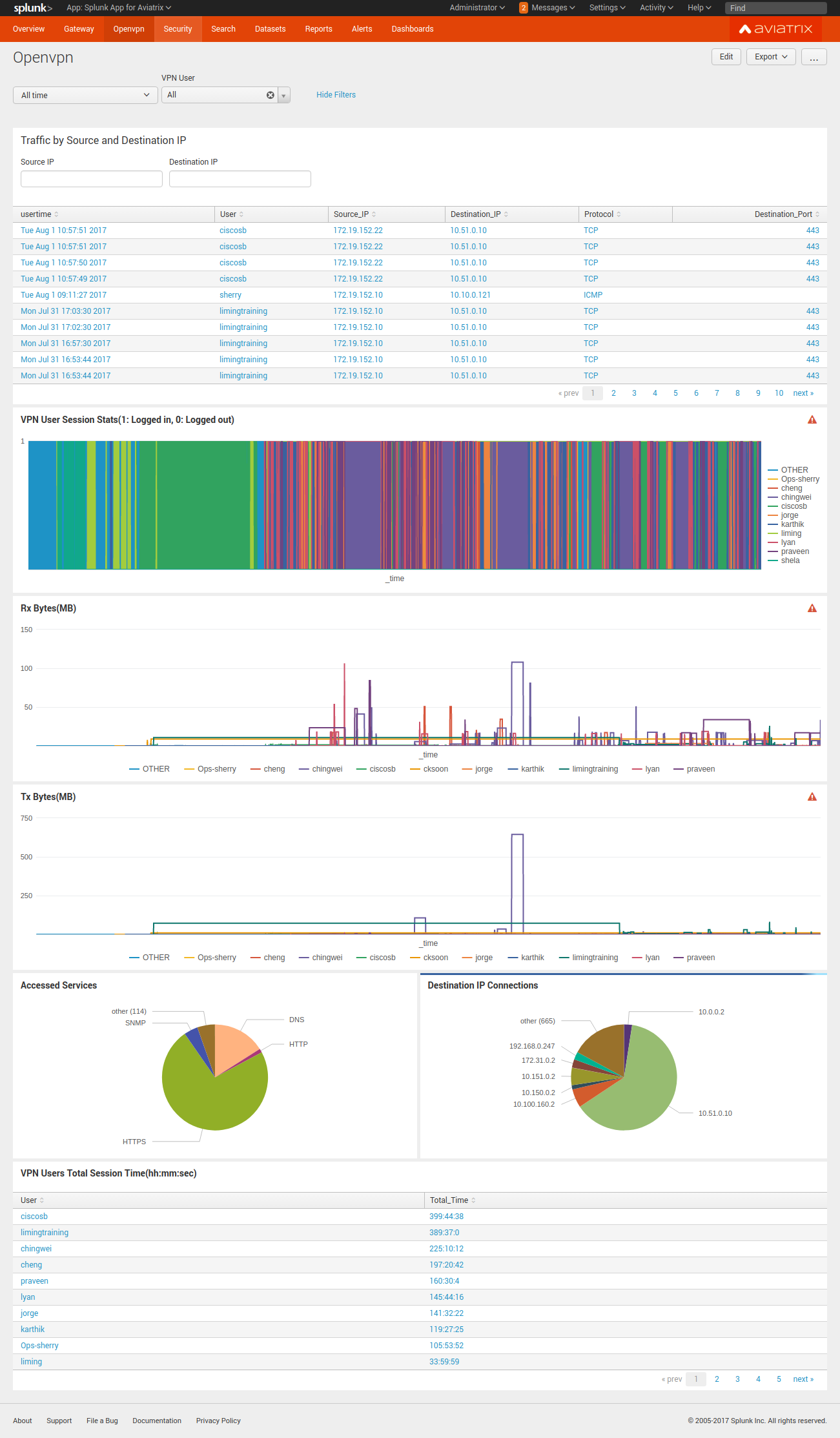Open the Privacy Policy footer link
The height and width of the screenshot is (1438, 840).
218,1421
